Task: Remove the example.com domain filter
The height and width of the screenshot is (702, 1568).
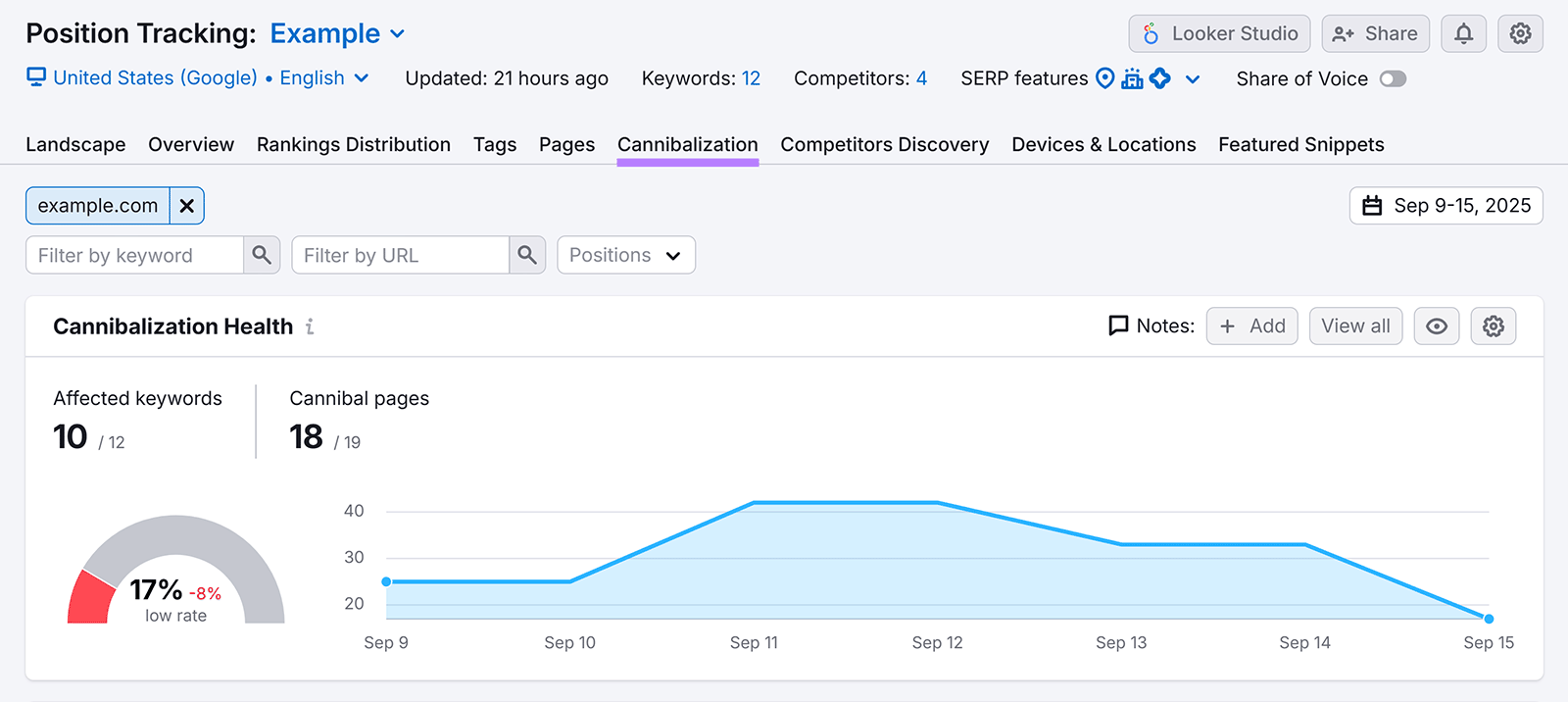Action: (187, 206)
